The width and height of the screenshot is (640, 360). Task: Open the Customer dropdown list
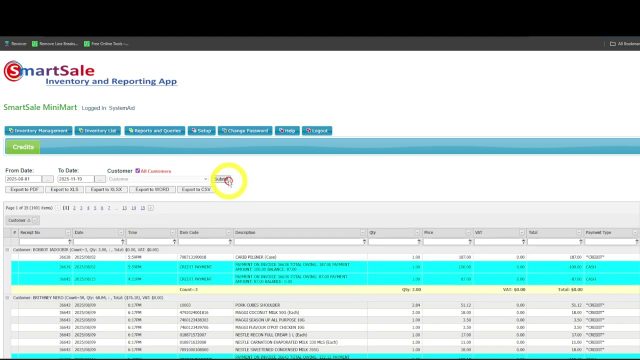(206, 179)
